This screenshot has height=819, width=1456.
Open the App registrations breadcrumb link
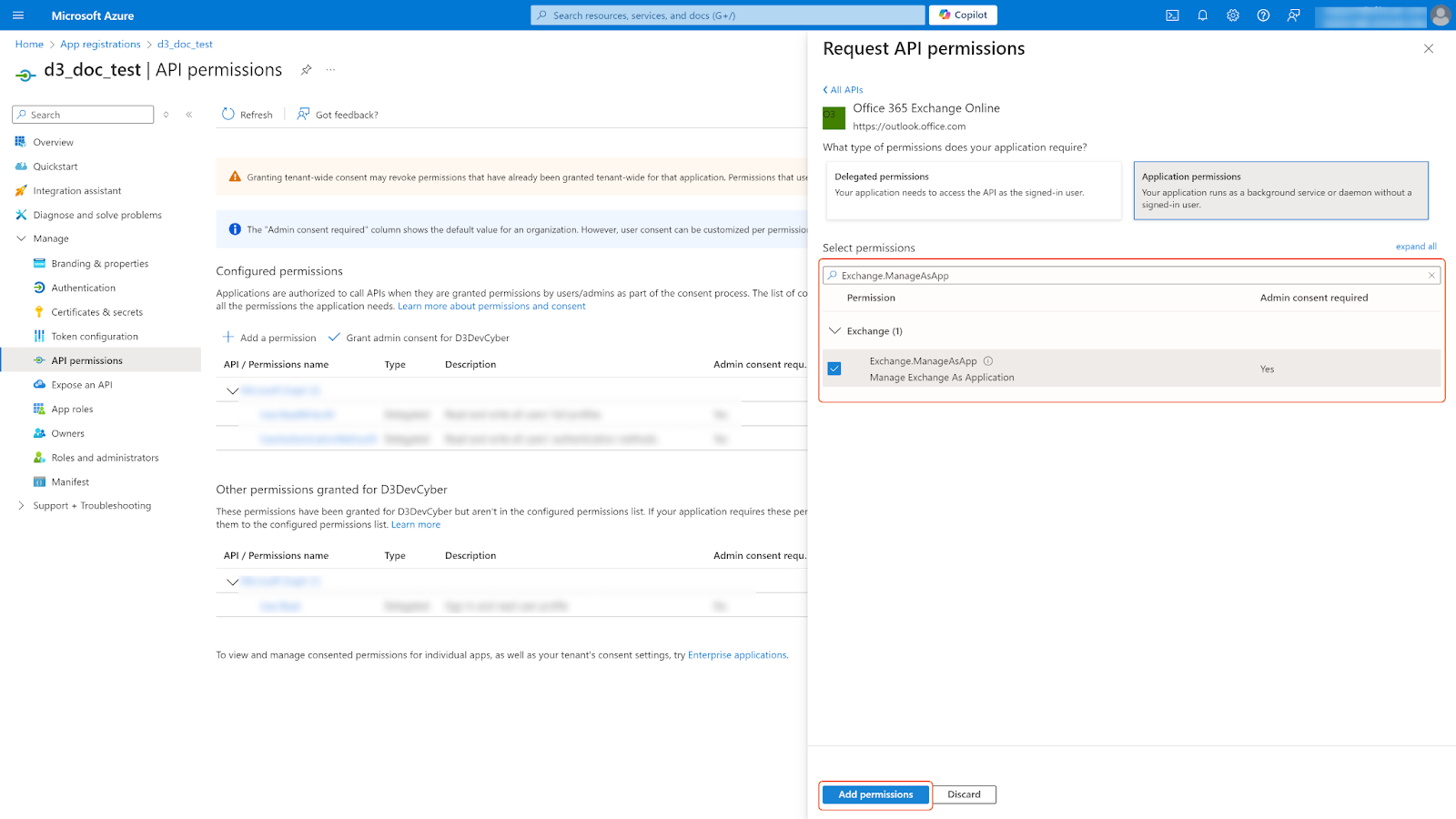click(x=100, y=44)
